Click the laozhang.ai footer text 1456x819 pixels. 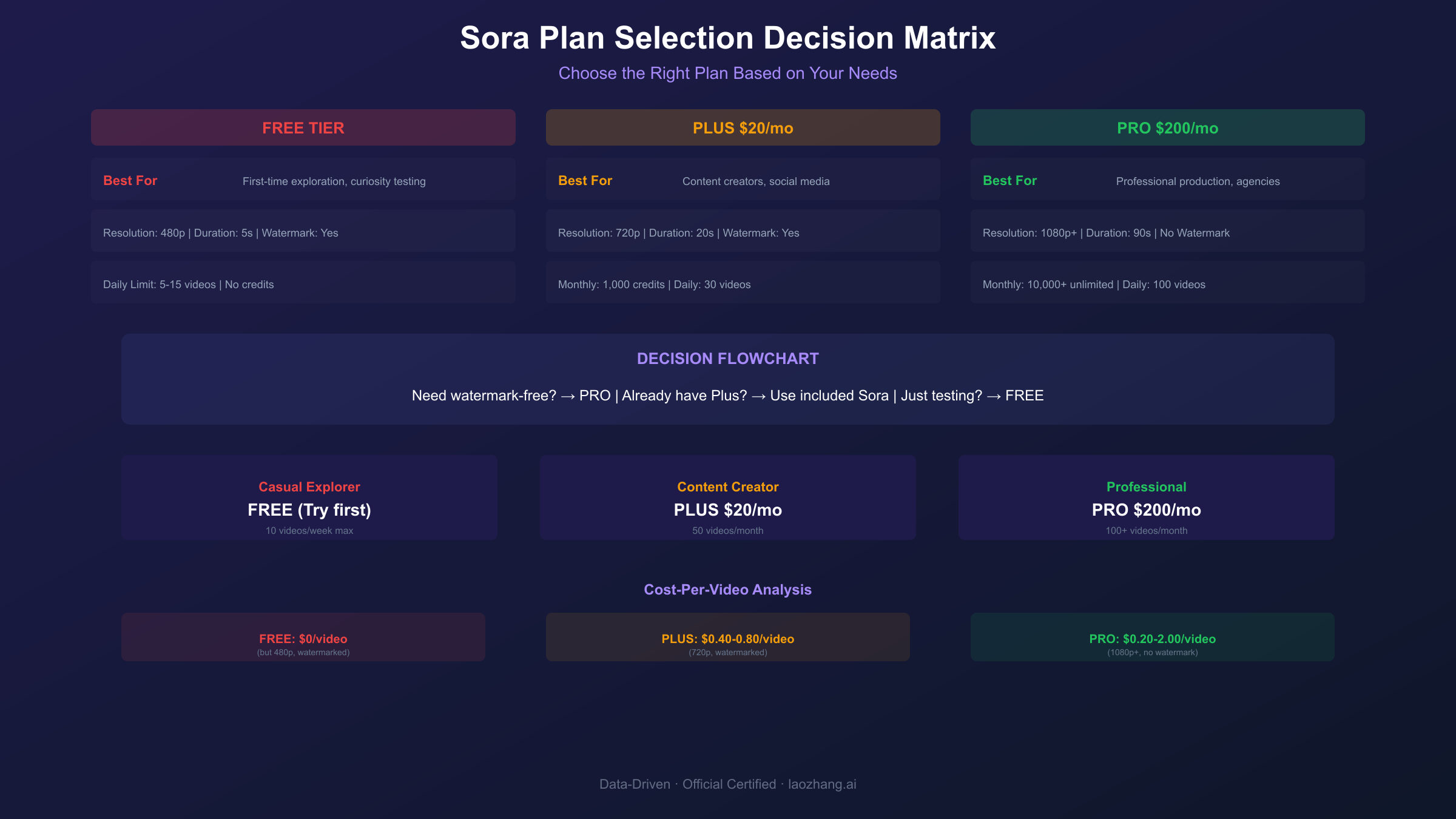click(x=822, y=784)
